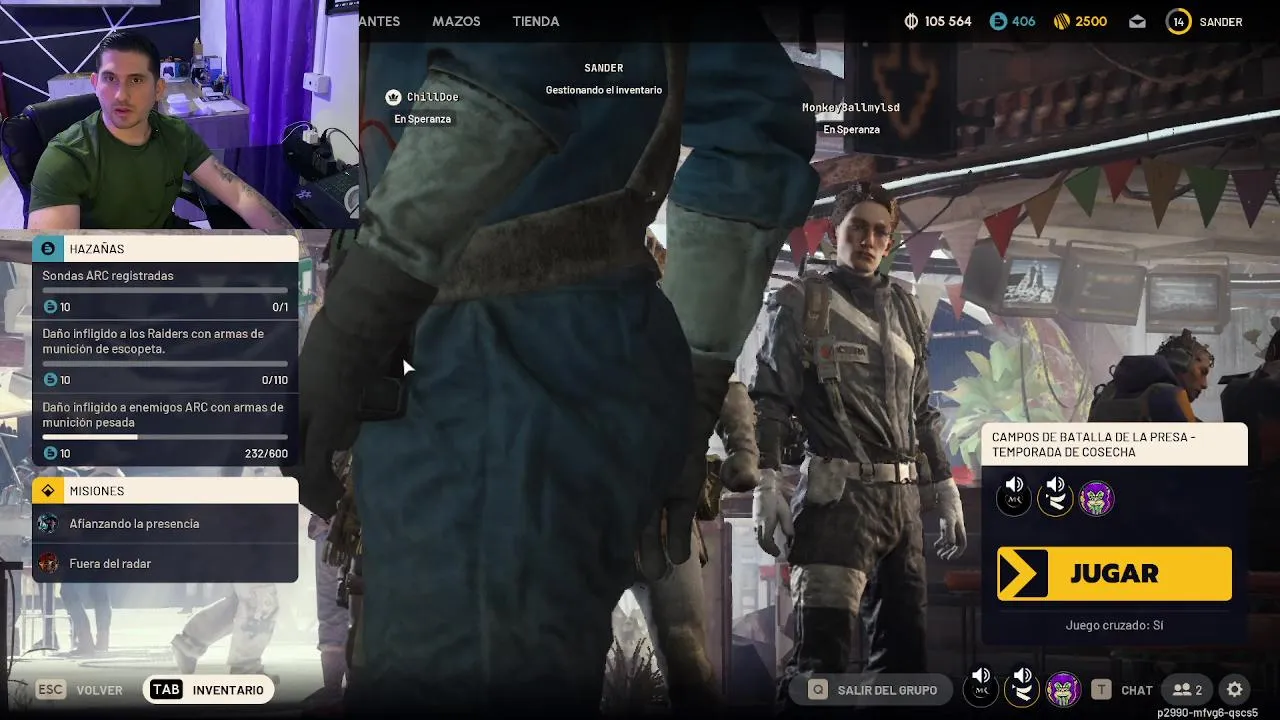Click the icon for 'Afianzando la presencia' mission
1280x720 pixels.
(x=48, y=524)
